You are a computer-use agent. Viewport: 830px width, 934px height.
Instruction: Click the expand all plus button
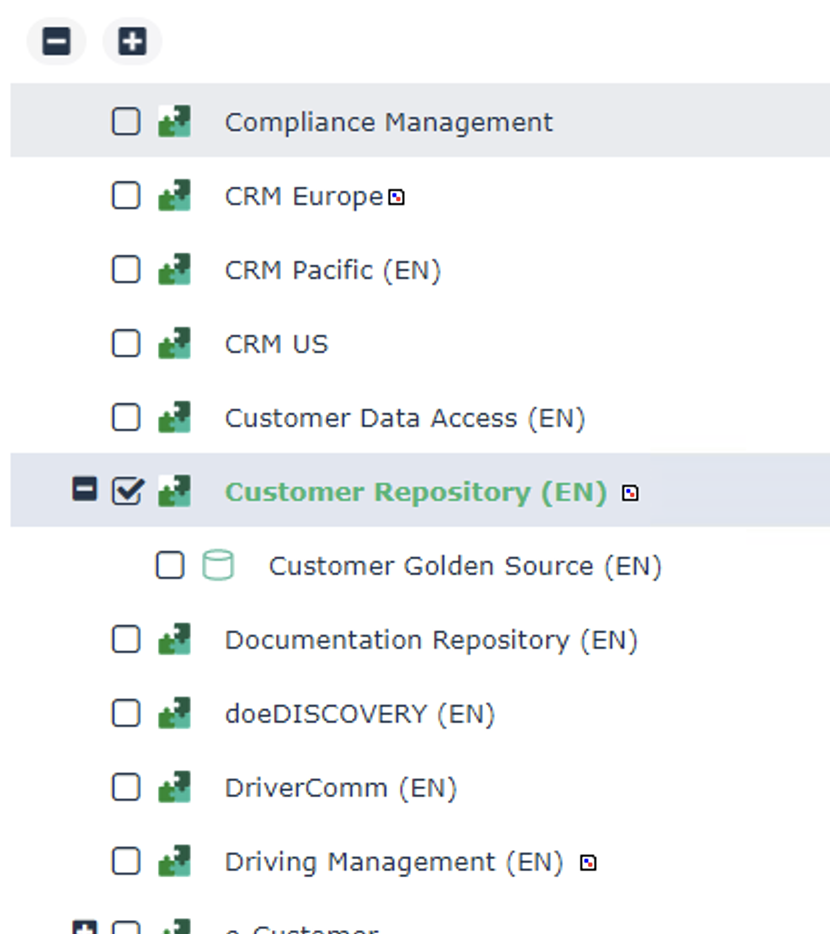coord(132,42)
